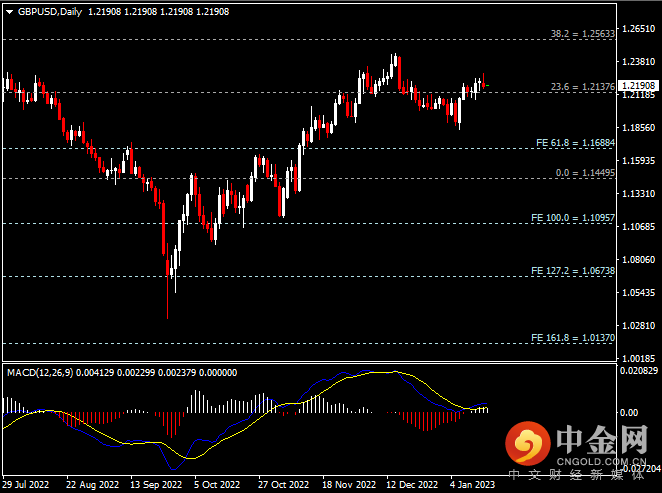Click the current price tag 1.21908
The image size is (662, 493).
(x=639, y=86)
